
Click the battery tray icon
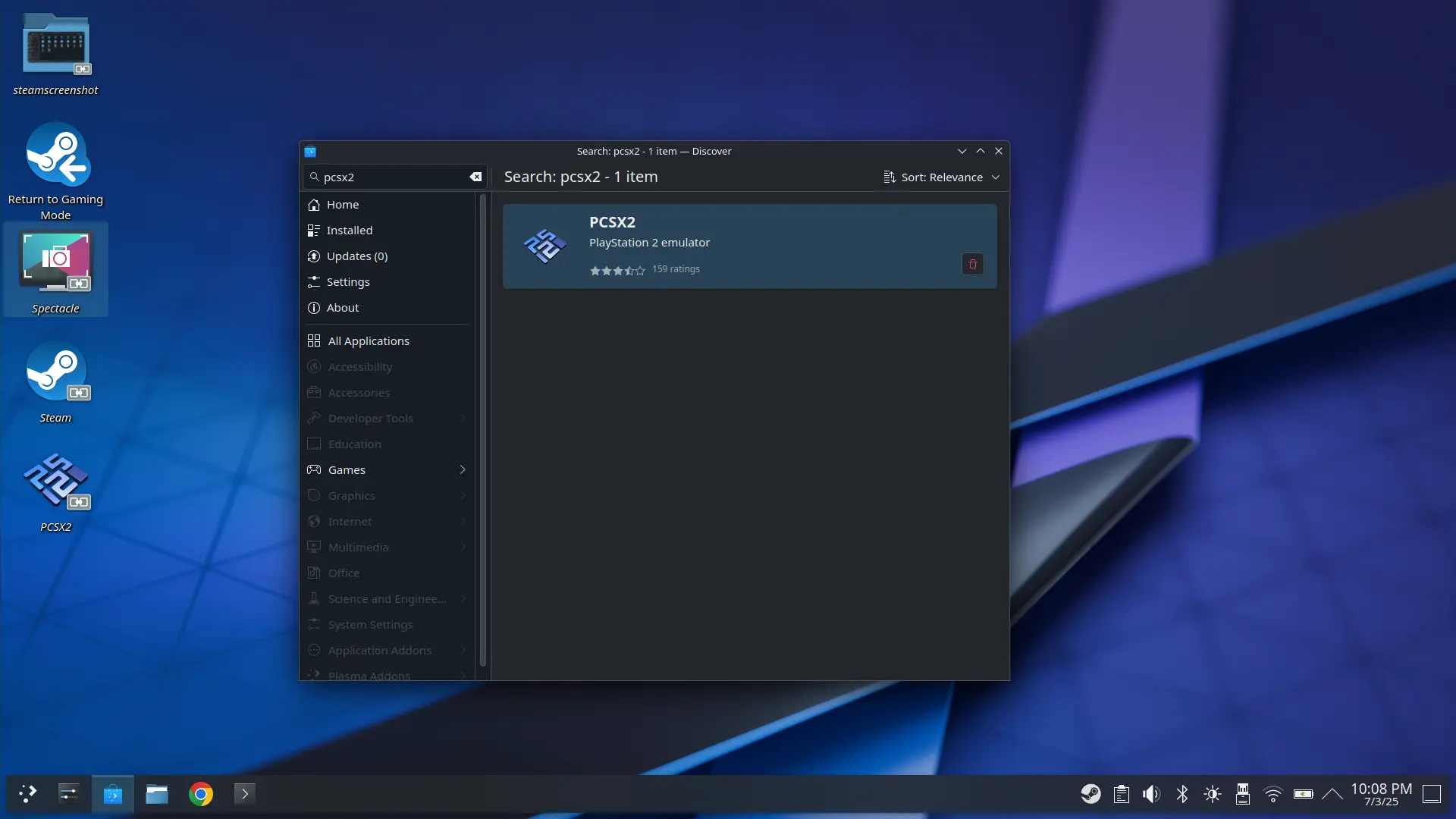tap(1304, 794)
